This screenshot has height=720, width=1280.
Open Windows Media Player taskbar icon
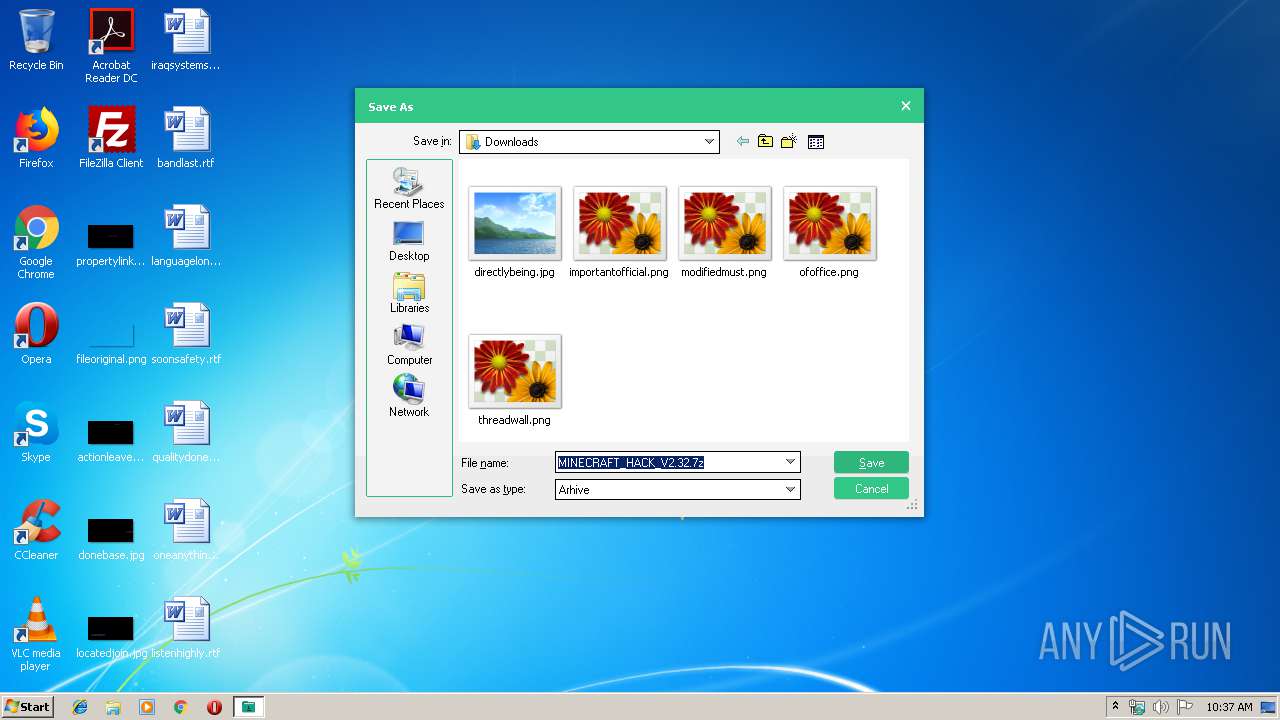147,707
